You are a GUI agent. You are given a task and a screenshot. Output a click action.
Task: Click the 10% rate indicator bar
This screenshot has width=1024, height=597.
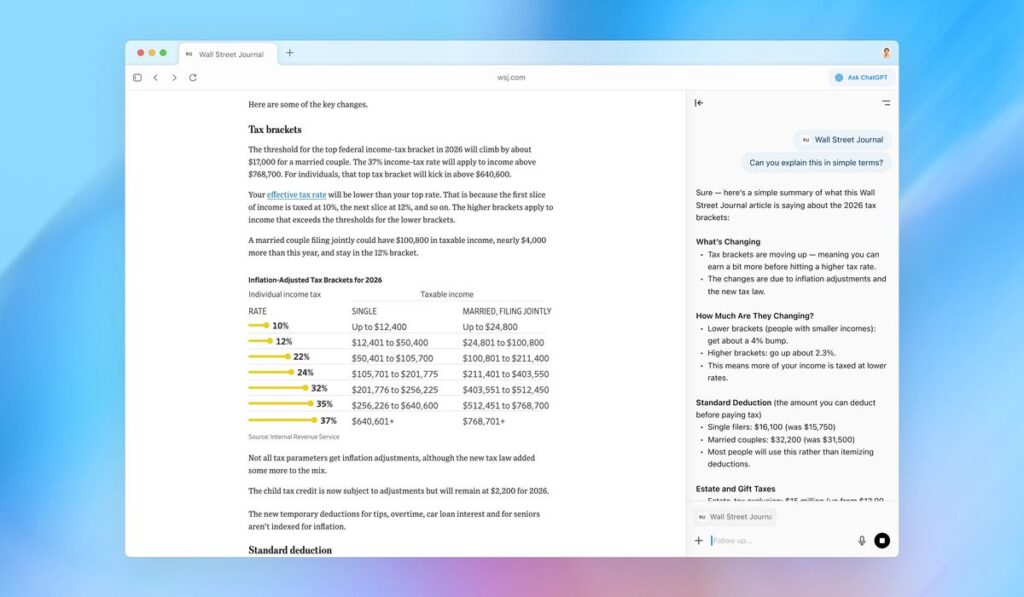click(x=258, y=325)
